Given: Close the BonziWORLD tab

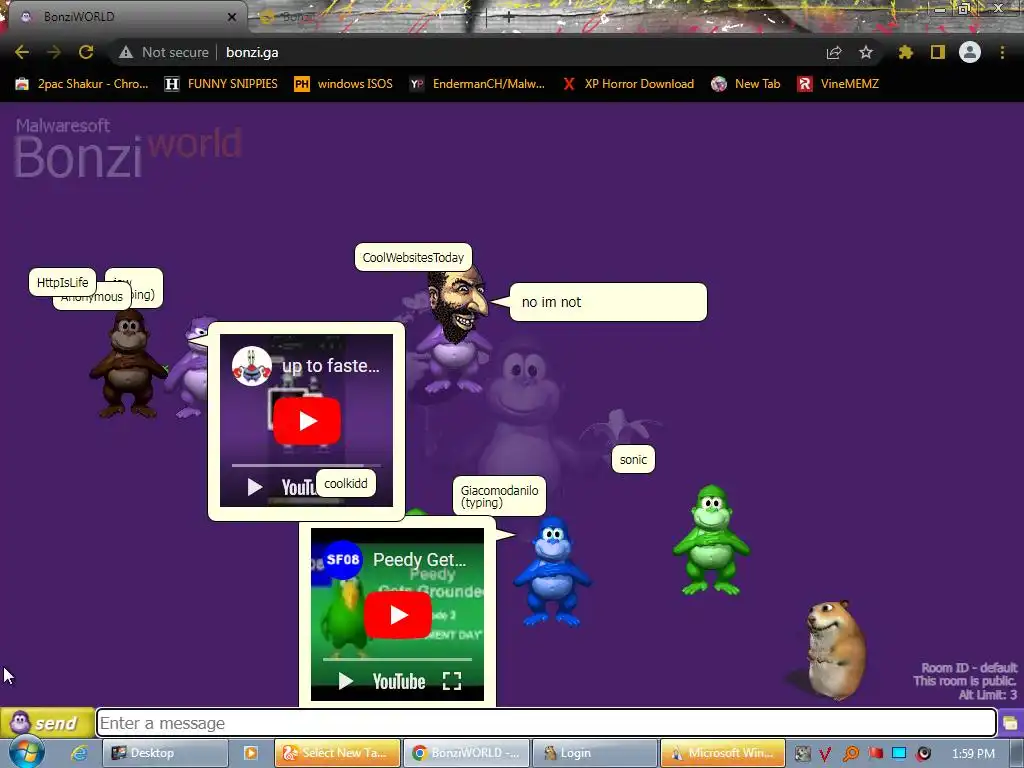Looking at the screenshot, I should click(232, 17).
